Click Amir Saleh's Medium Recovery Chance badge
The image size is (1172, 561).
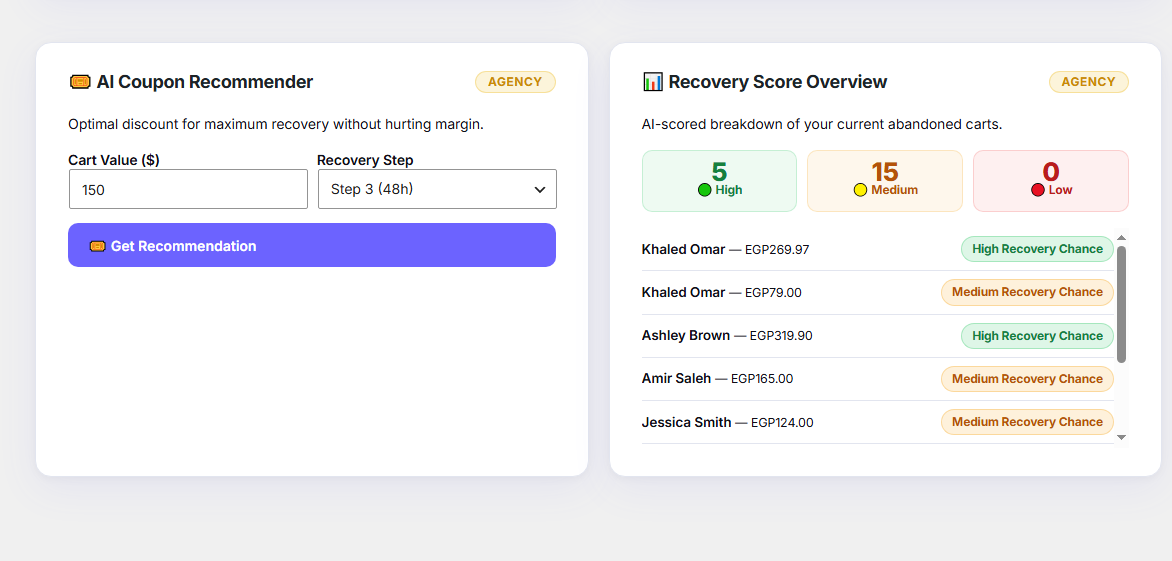pos(1027,379)
